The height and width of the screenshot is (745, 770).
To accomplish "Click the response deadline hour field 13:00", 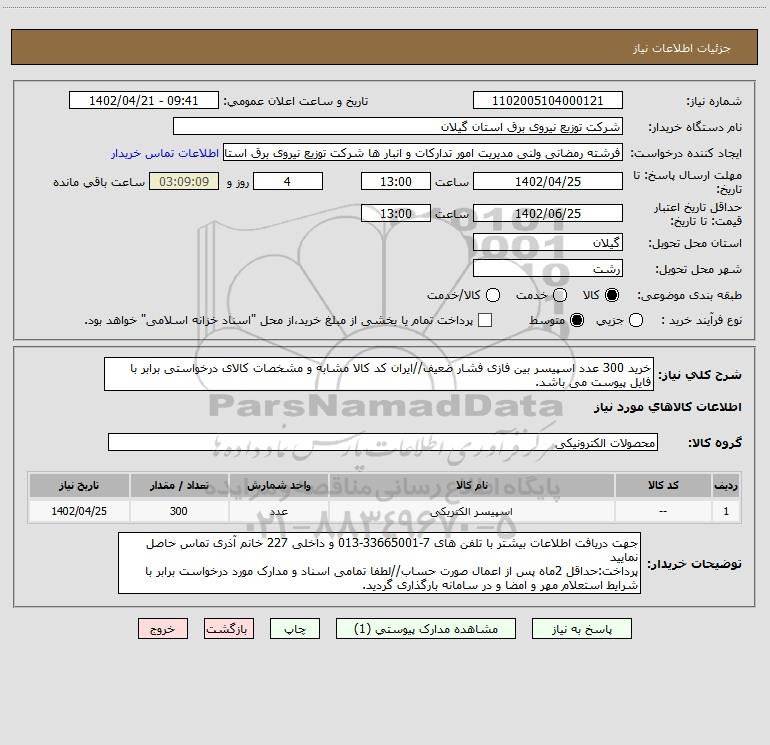I will point(396,181).
